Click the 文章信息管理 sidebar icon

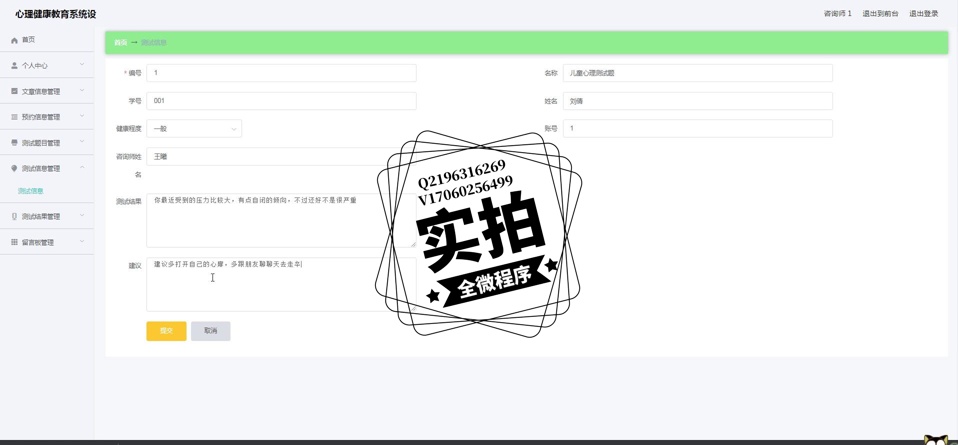tap(14, 92)
